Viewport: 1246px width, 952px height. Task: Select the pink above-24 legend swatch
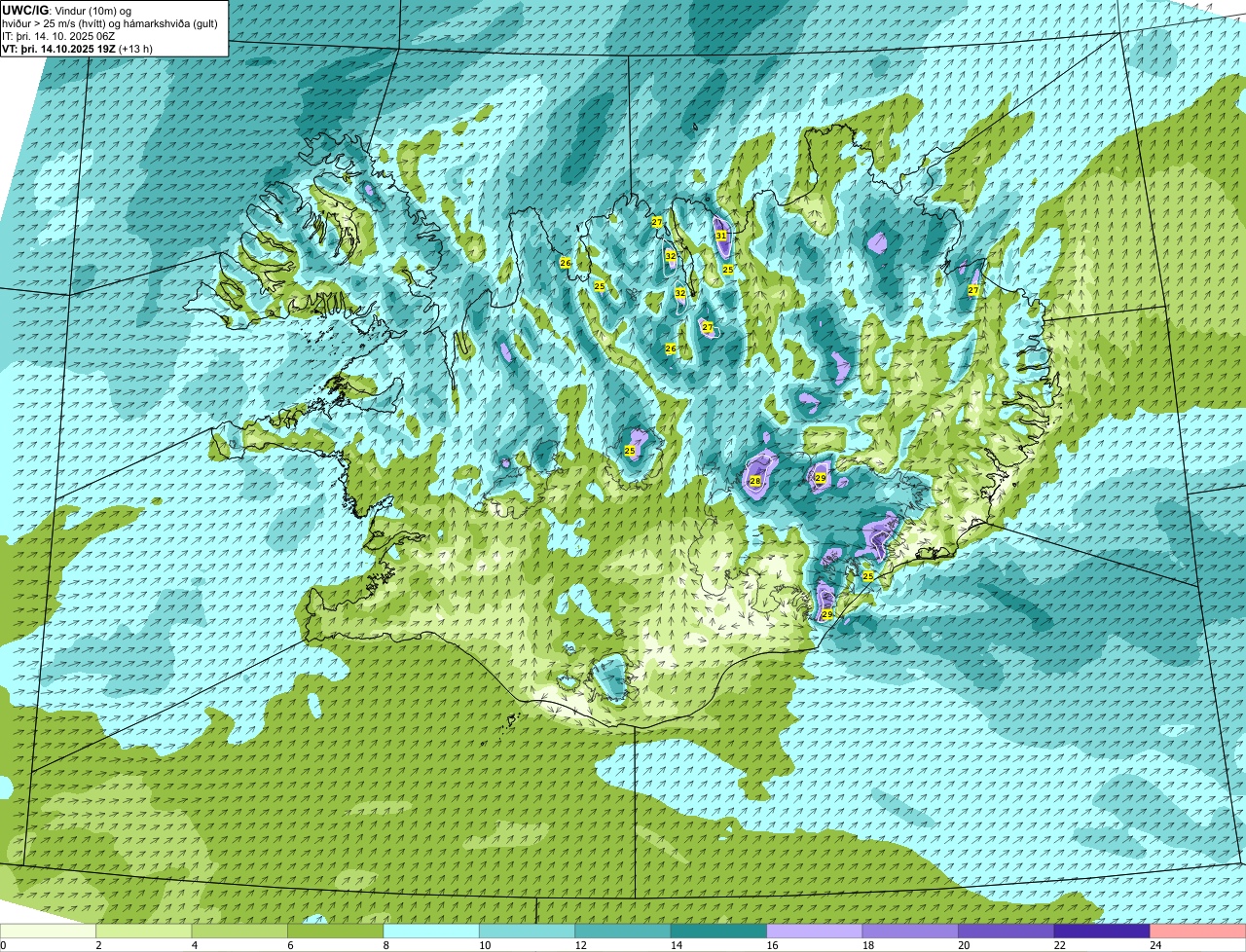tap(1198, 931)
